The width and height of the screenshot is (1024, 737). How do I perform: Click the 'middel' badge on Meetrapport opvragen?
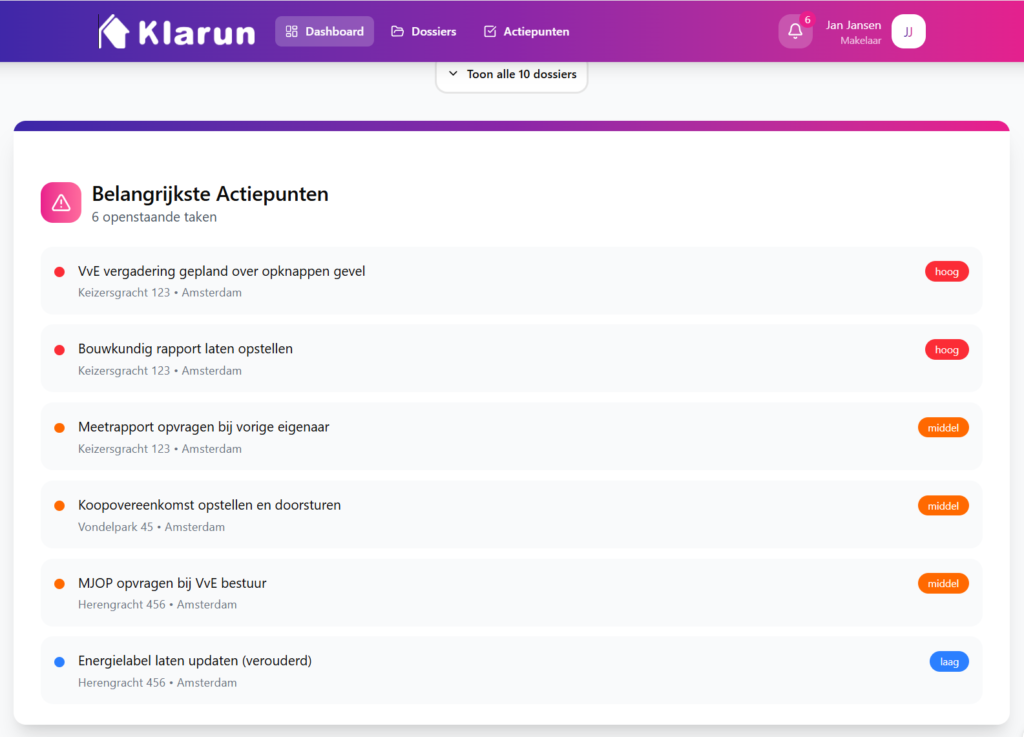[943, 427]
